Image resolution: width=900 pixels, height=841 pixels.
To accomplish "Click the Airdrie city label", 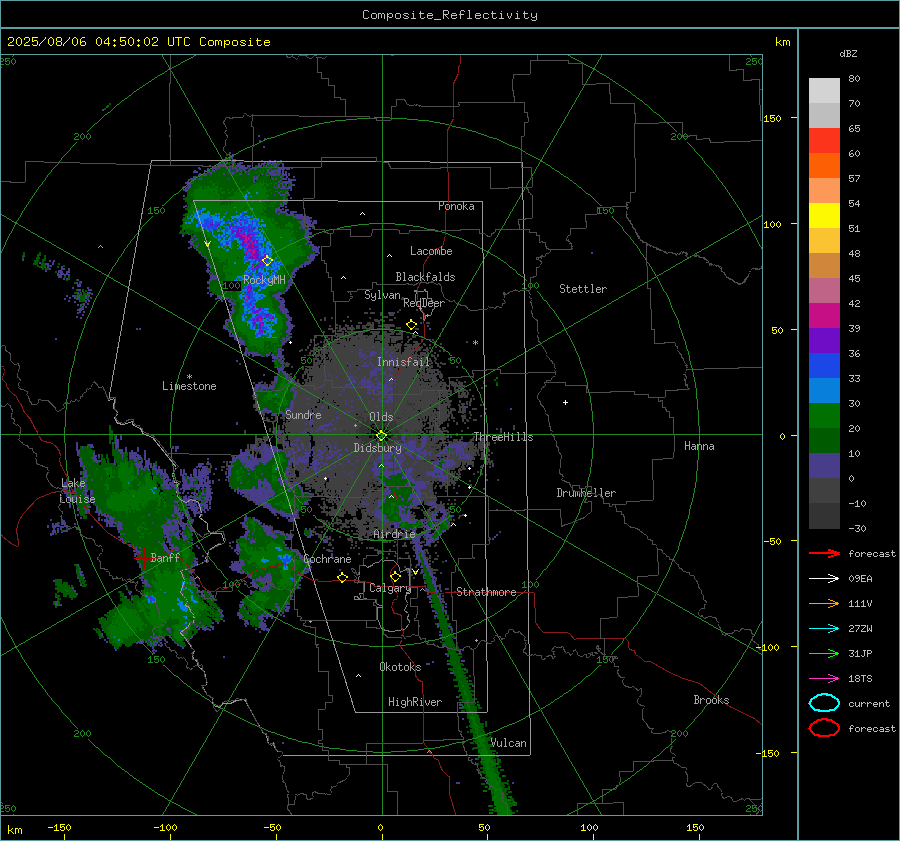I will [x=394, y=534].
